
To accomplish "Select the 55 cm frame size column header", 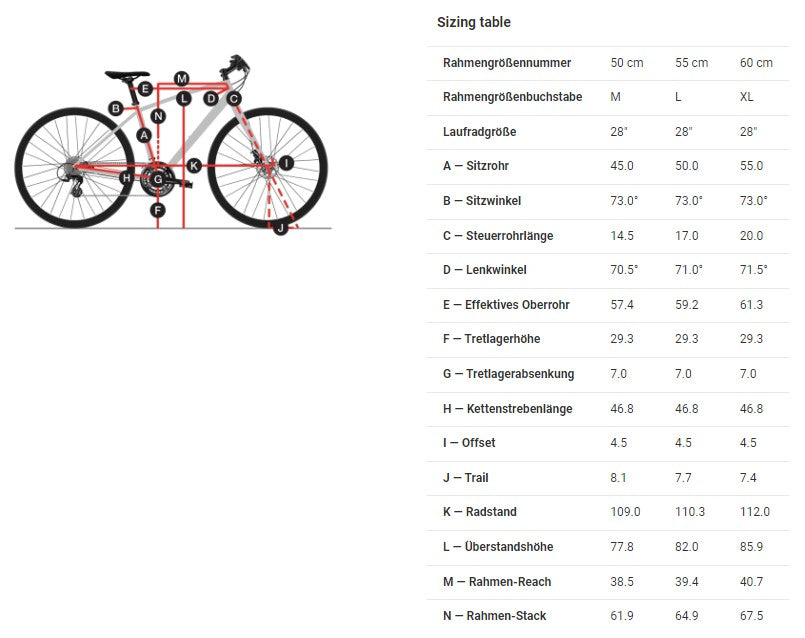I will [692, 63].
